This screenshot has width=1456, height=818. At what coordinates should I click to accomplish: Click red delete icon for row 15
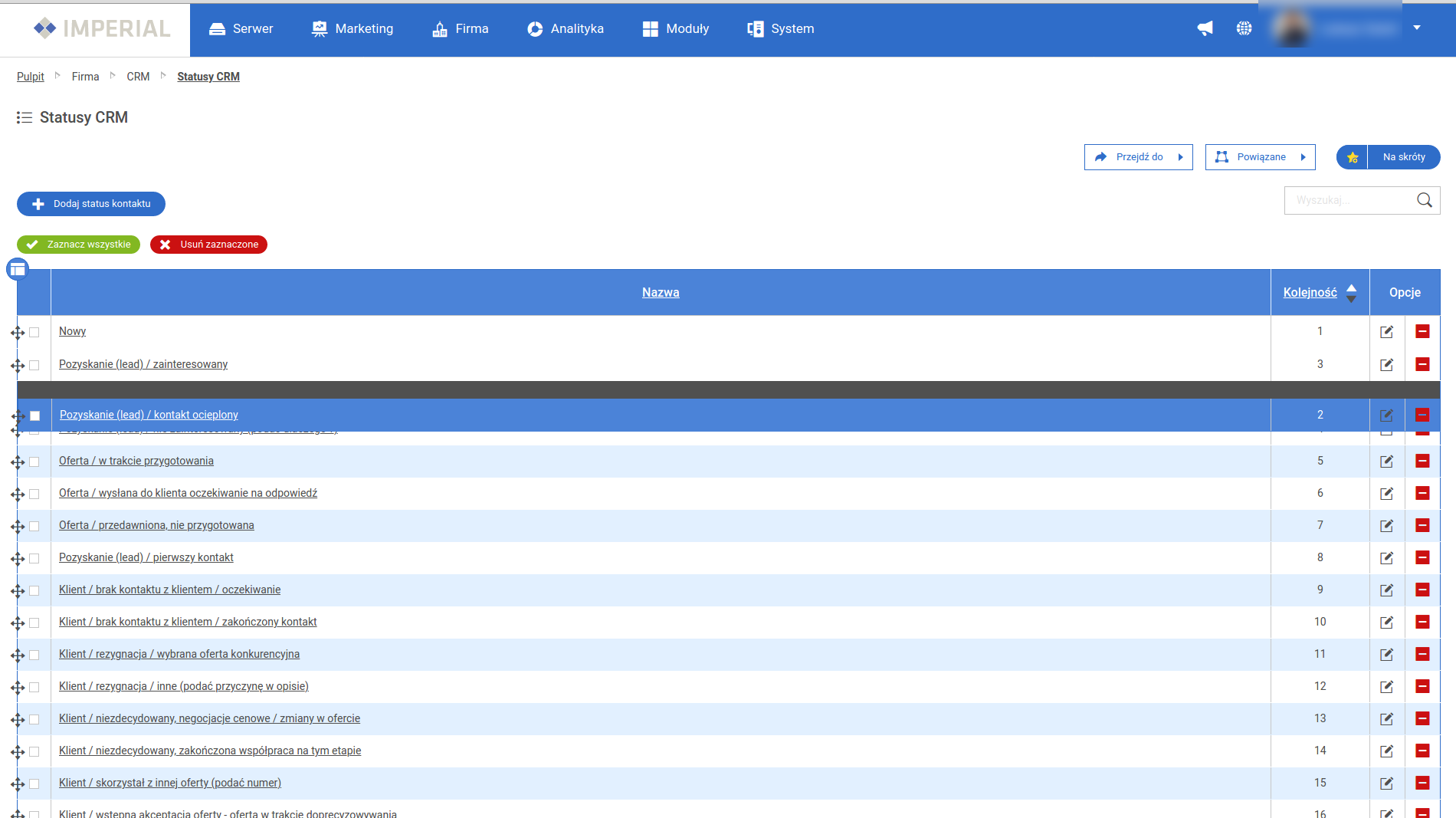pos(1422,783)
